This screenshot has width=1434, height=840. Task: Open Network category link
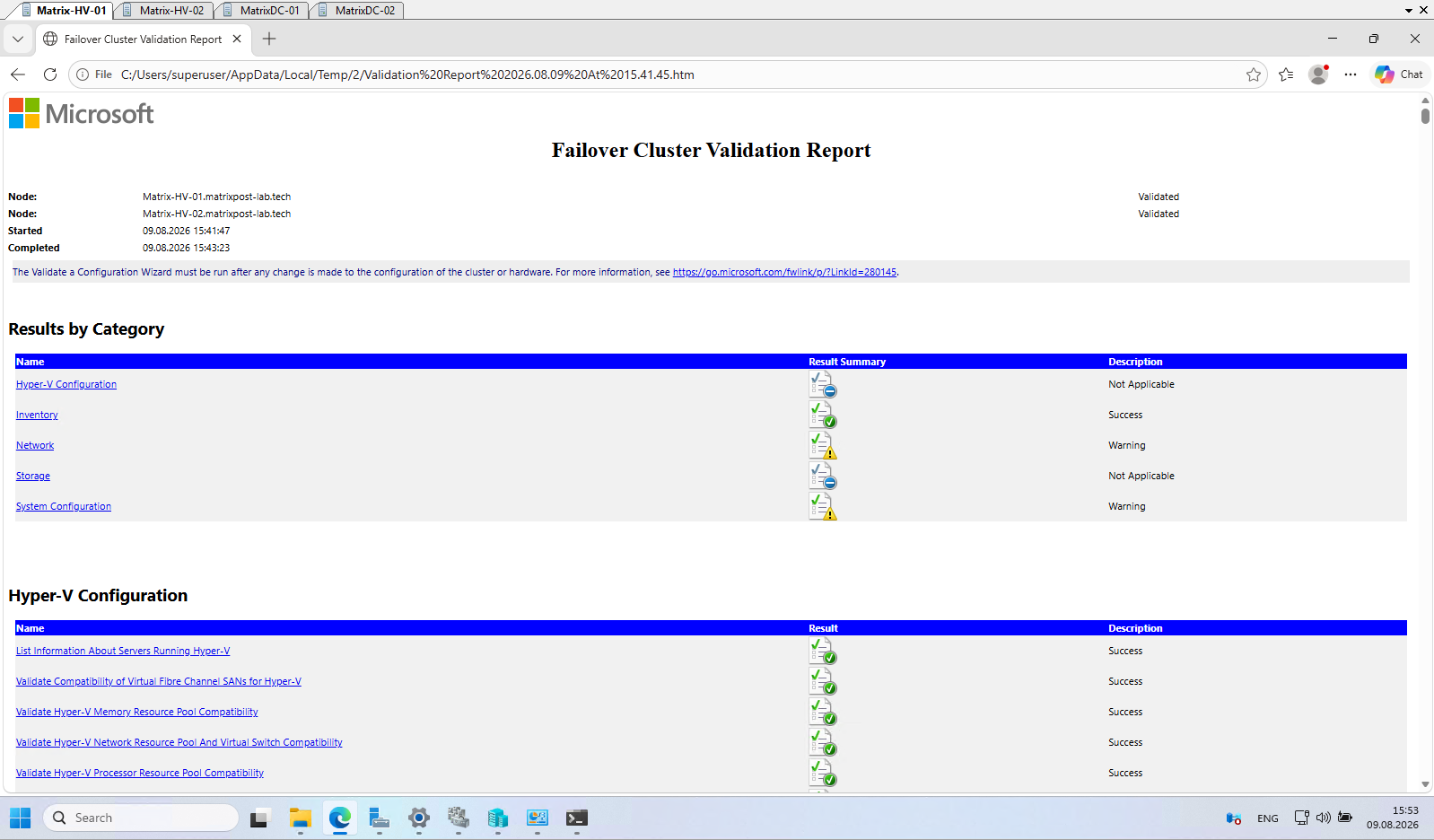[x=35, y=445]
